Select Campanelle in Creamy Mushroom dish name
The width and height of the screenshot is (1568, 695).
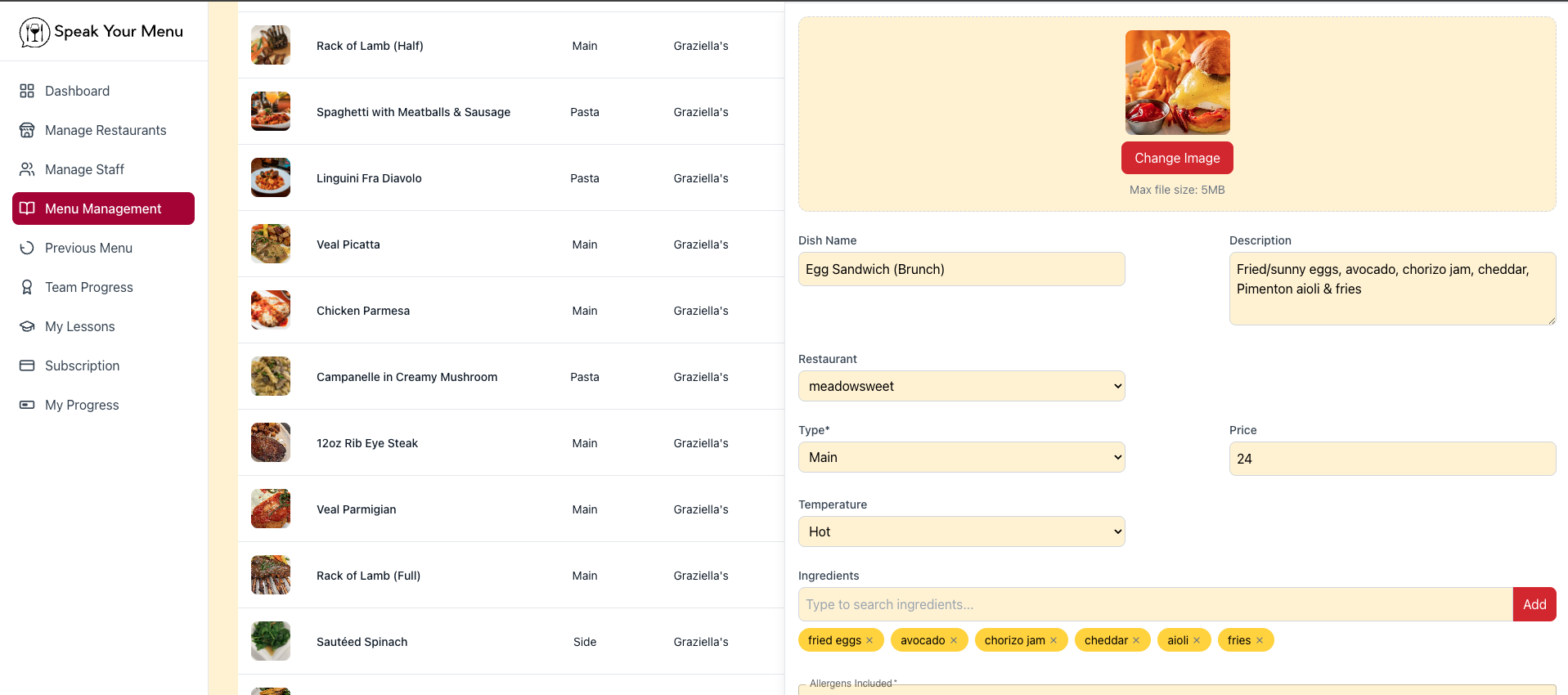[407, 377]
